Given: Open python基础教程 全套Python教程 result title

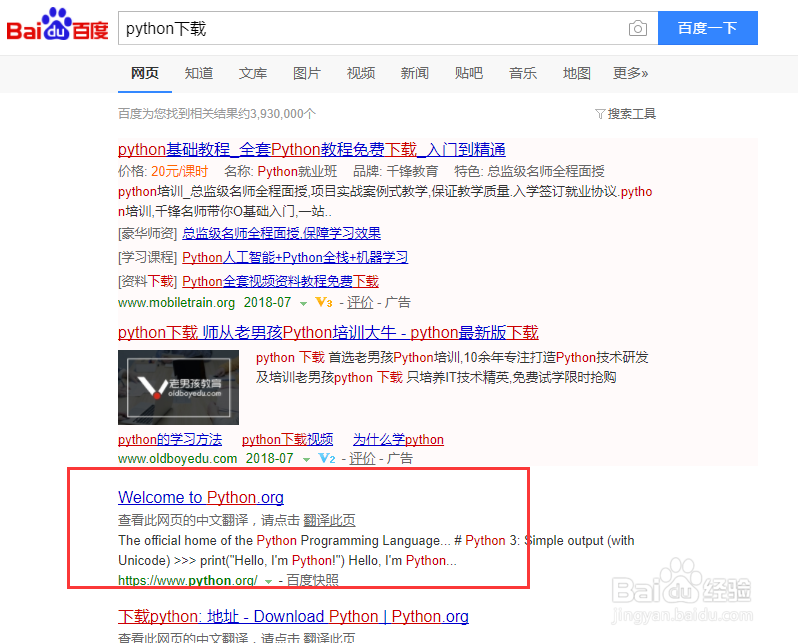Looking at the screenshot, I should (311, 150).
